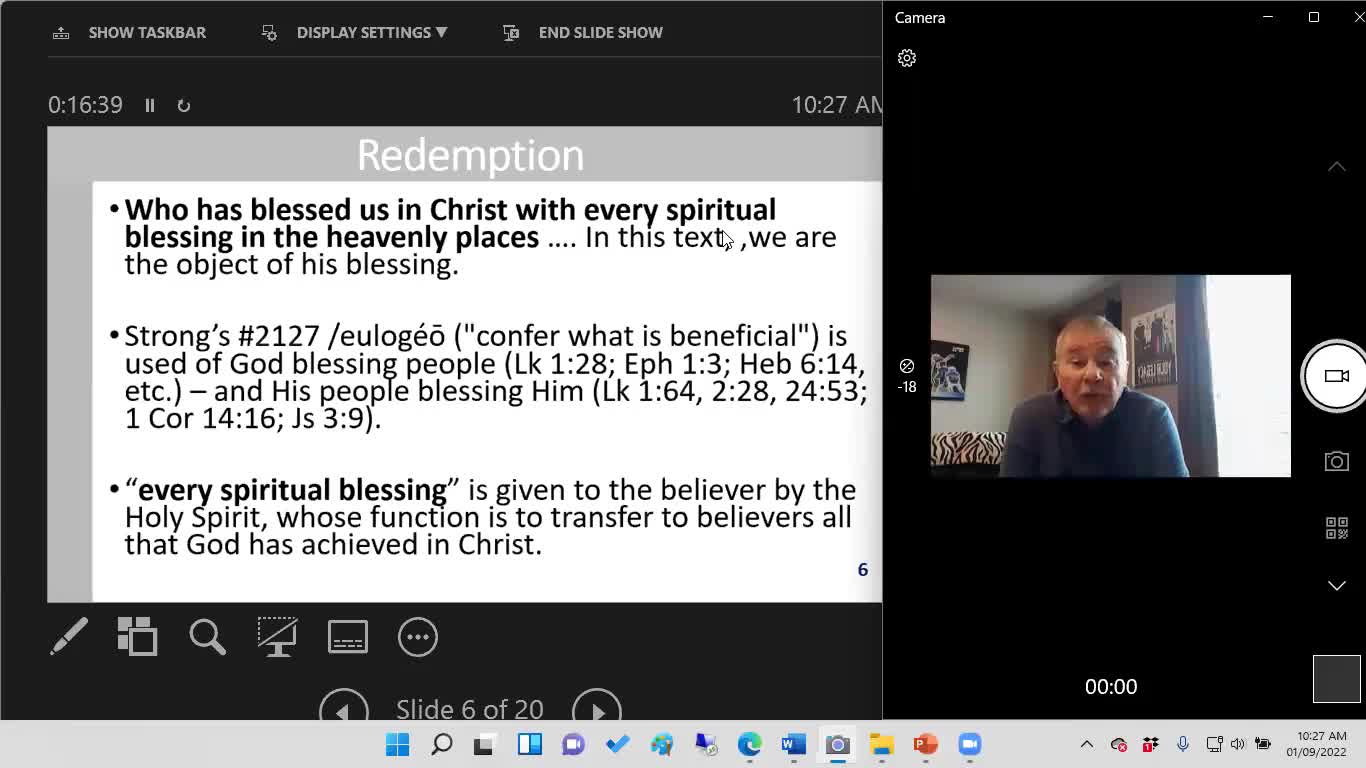Open the Display Settings dropdown
Image resolution: width=1366 pixels, height=768 pixels.
click(354, 32)
